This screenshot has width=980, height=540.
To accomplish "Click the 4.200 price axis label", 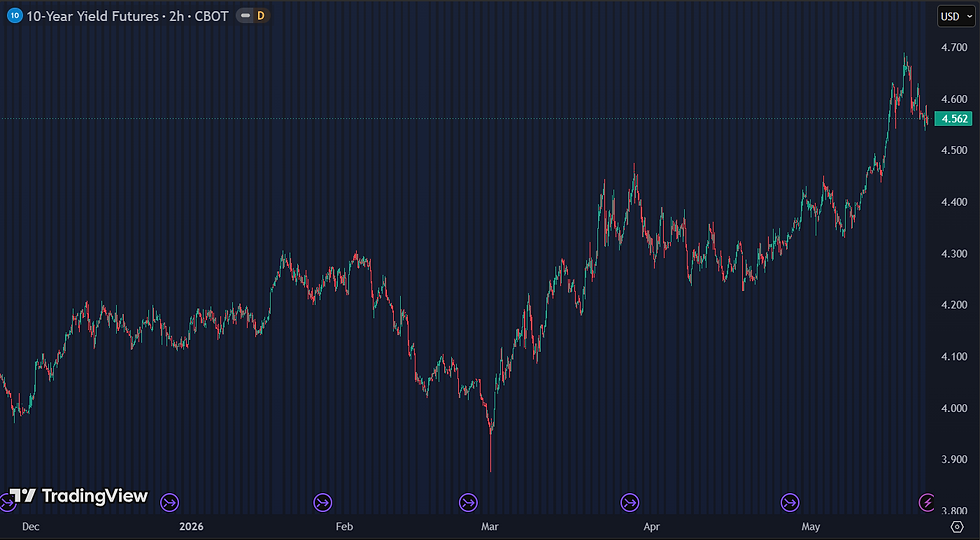I will [x=954, y=305].
